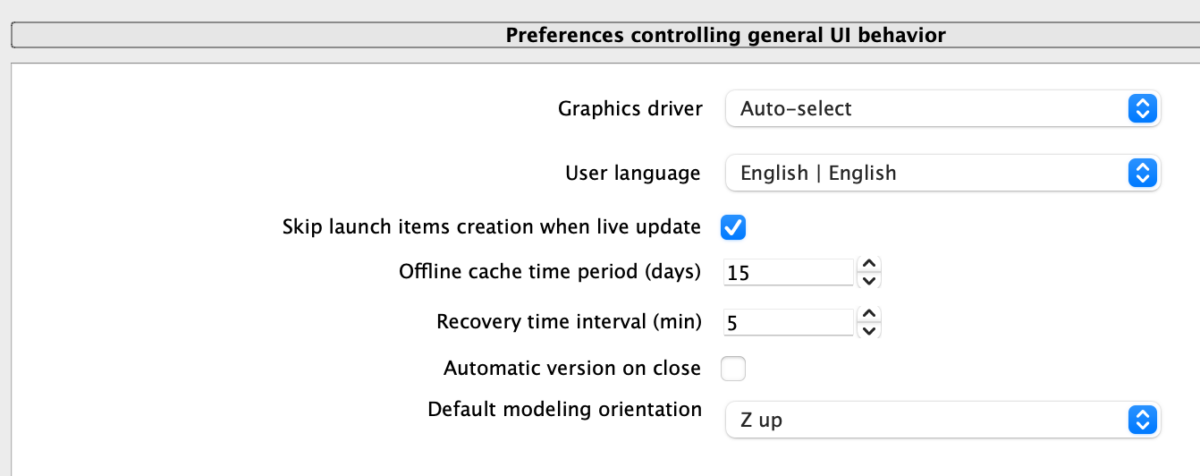
Task: Click the Automatic version on close label
Action: (572, 368)
